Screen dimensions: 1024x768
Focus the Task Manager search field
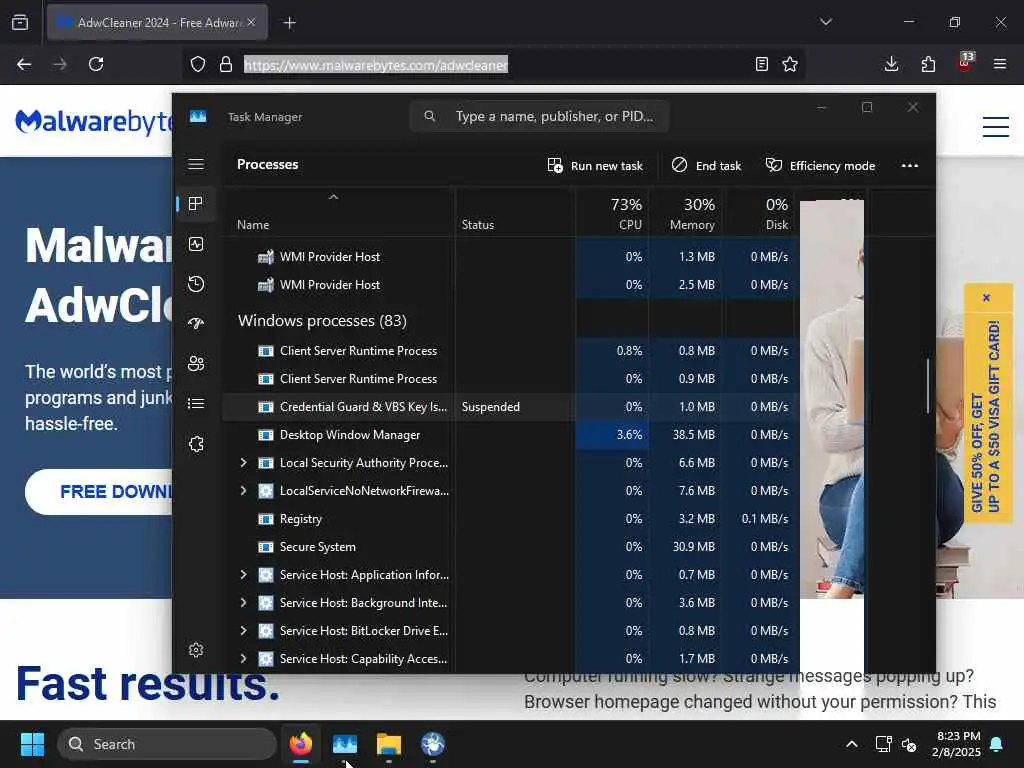tap(539, 116)
